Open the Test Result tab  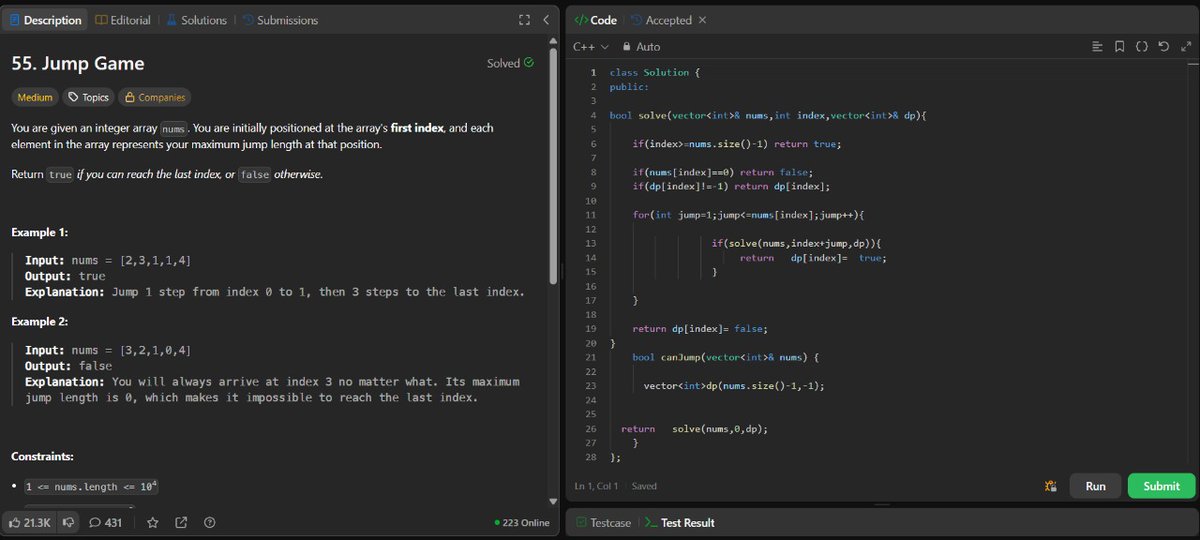(679, 522)
